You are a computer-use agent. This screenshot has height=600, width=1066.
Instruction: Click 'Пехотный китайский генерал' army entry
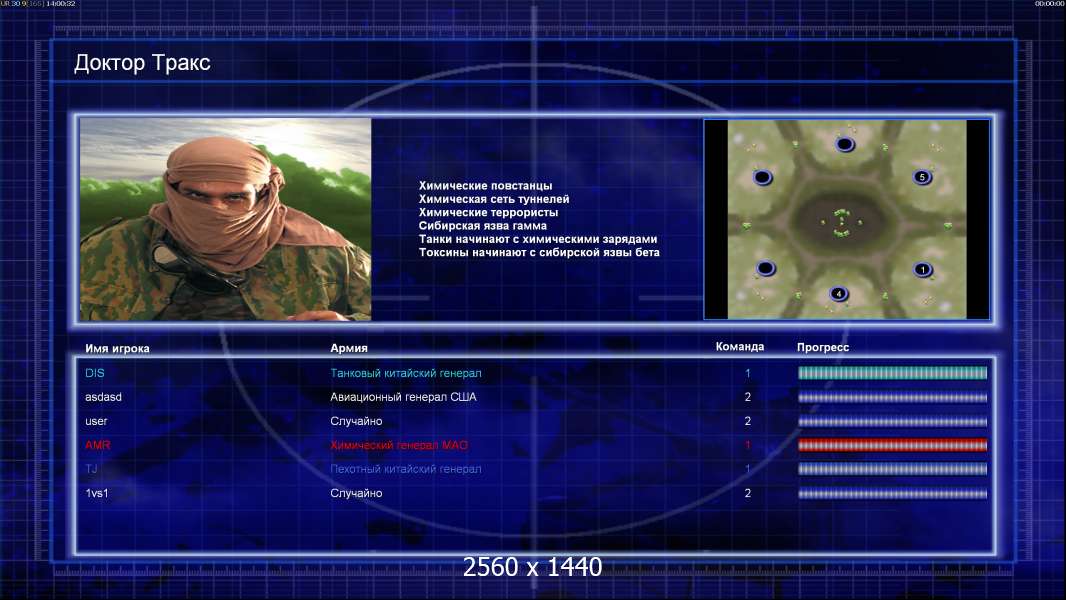point(406,469)
